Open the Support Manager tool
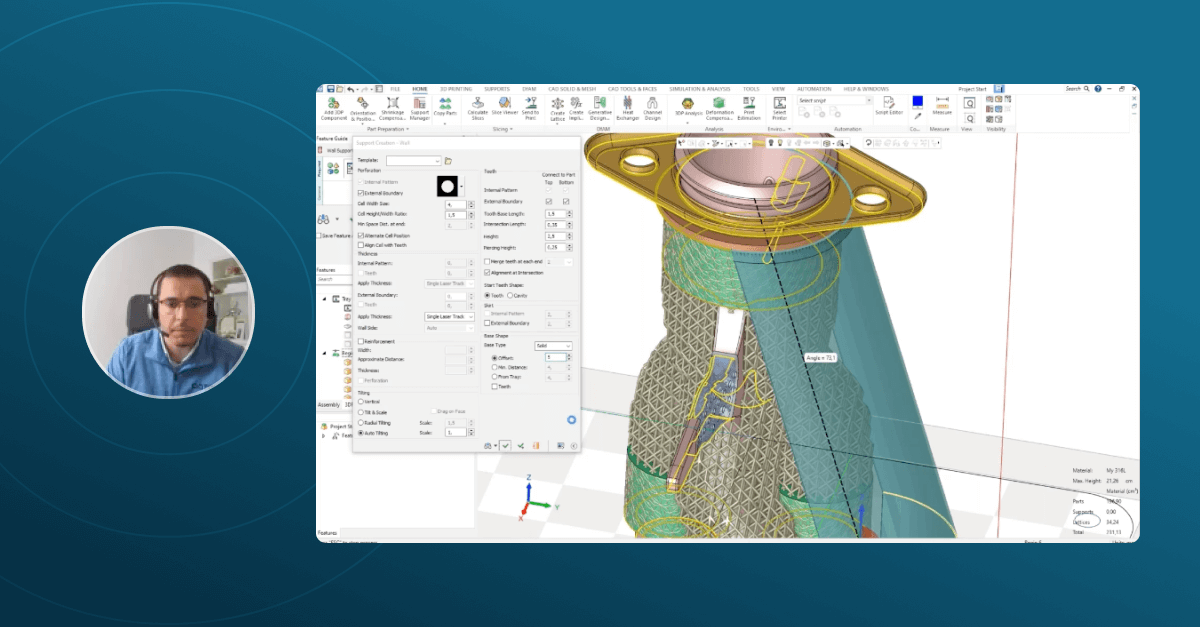The height and width of the screenshot is (627, 1200). coord(420,104)
